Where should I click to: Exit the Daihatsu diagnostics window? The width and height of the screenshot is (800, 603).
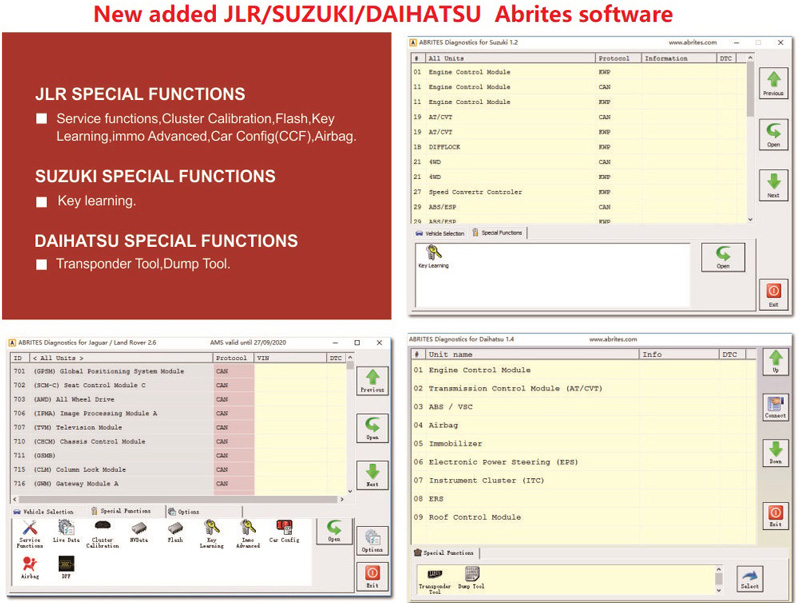point(776,515)
